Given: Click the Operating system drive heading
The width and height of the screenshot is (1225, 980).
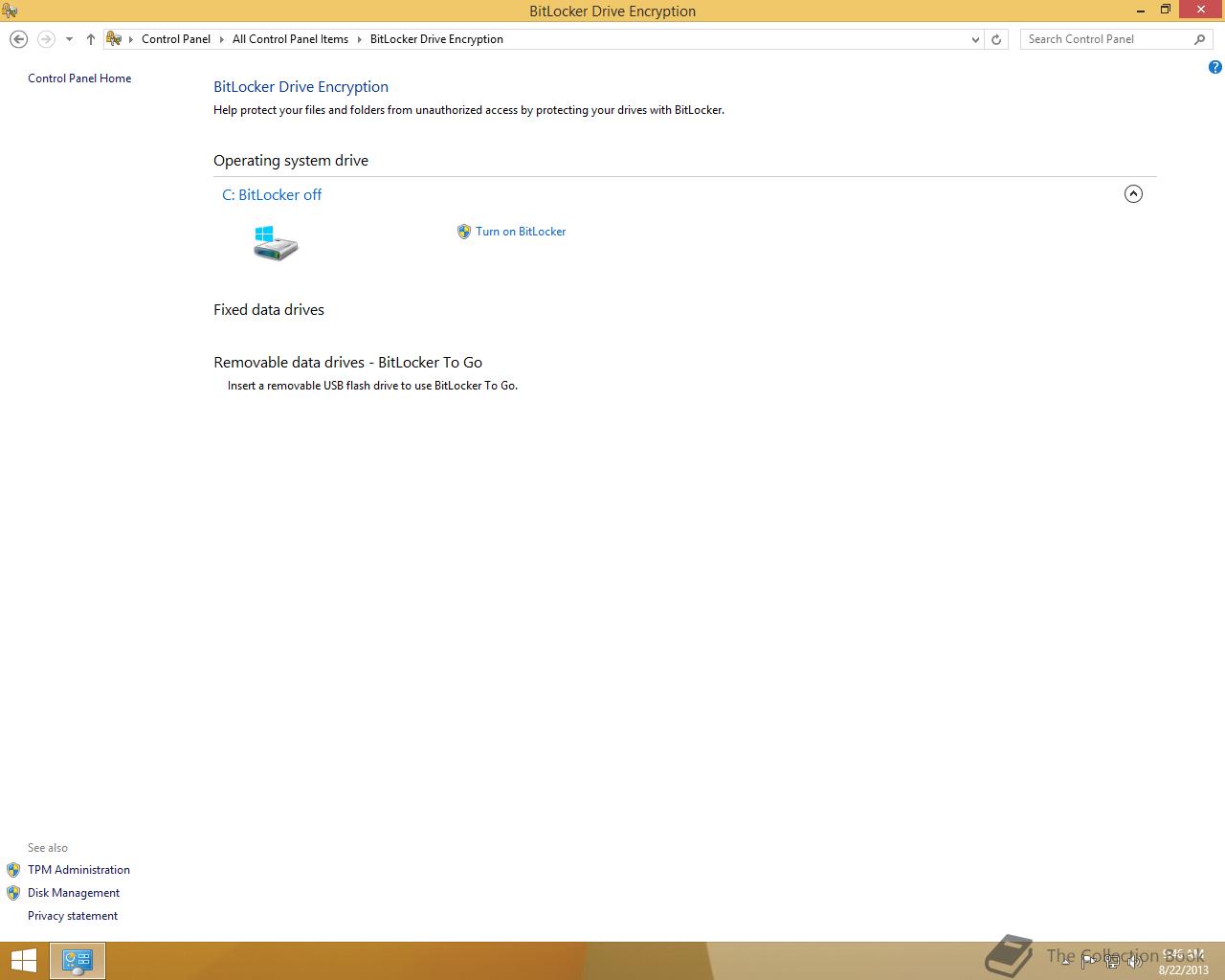Looking at the screenshot, I should [x=291, y=161].
